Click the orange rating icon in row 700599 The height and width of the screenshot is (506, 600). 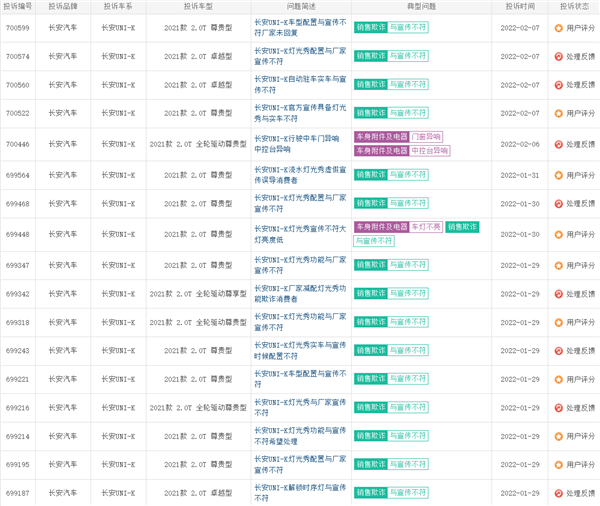point(559,28)
